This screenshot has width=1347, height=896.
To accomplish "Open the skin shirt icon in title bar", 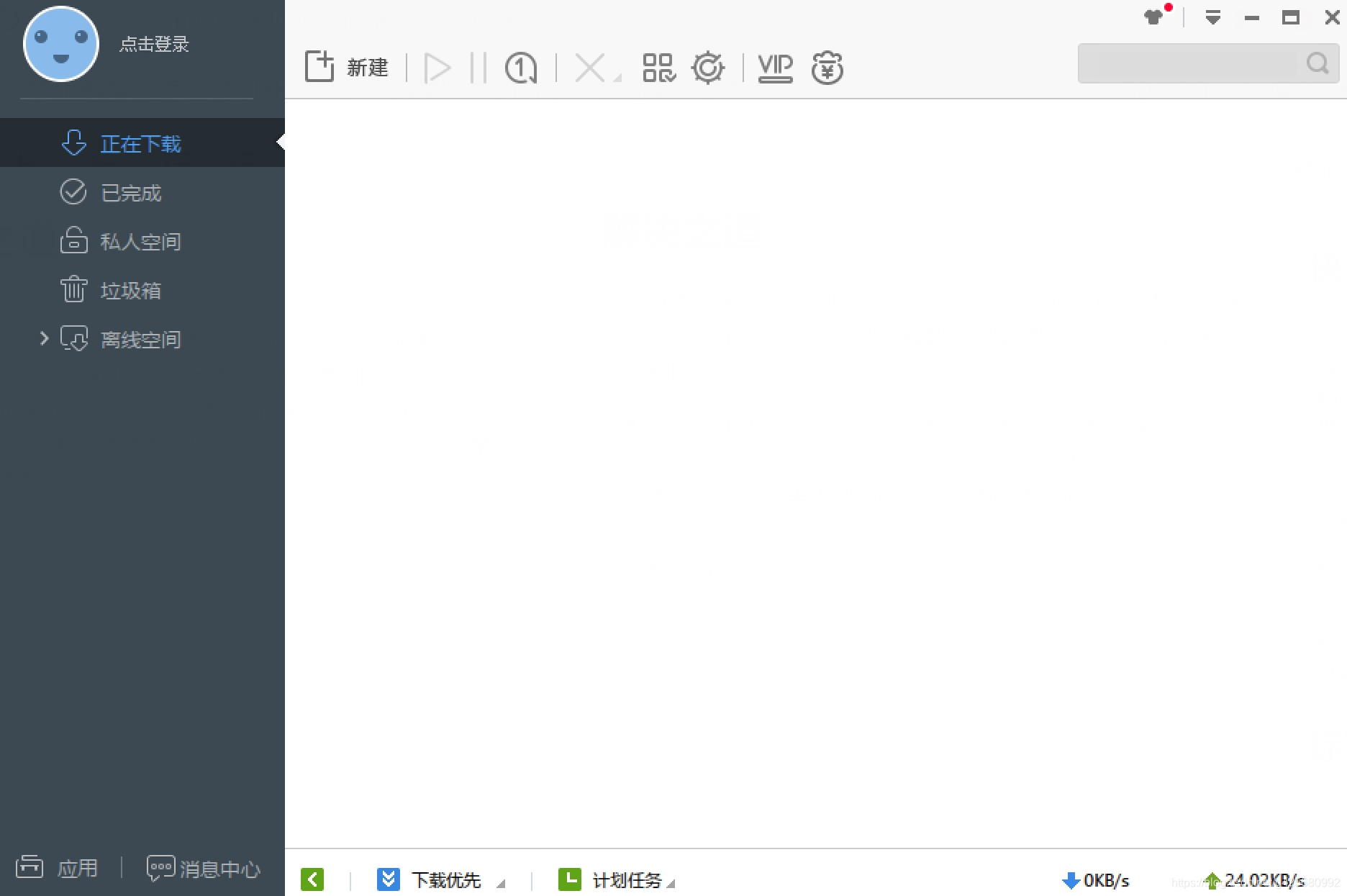I will (x=1154, y=17).
